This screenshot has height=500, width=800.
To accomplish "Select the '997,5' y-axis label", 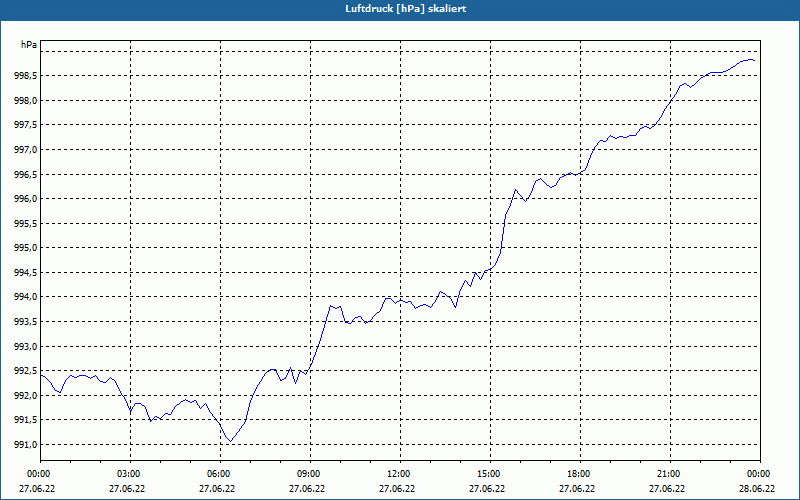I will click(x=27, y=125).
